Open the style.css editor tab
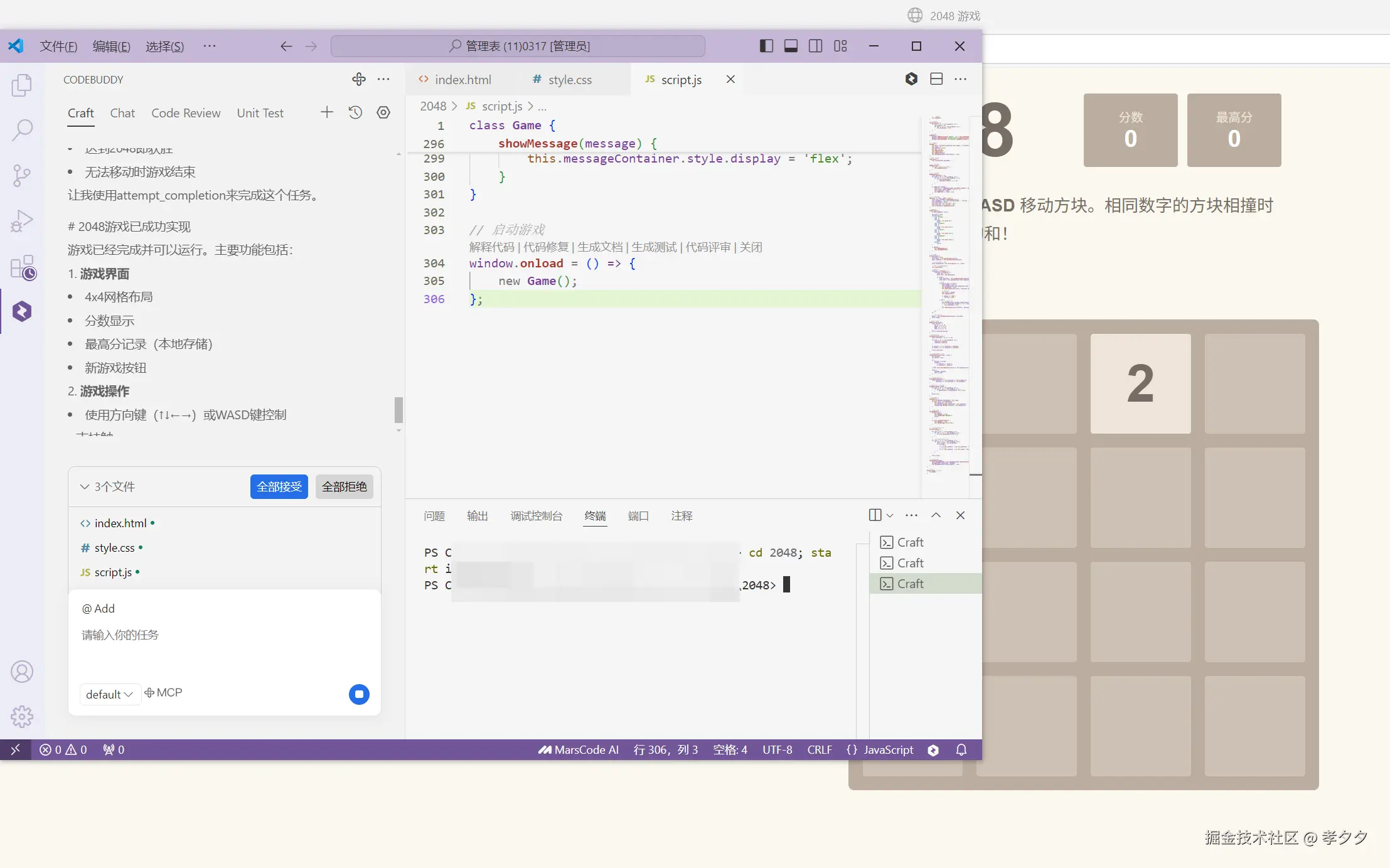1390x868 pixels. pos(569,80)
